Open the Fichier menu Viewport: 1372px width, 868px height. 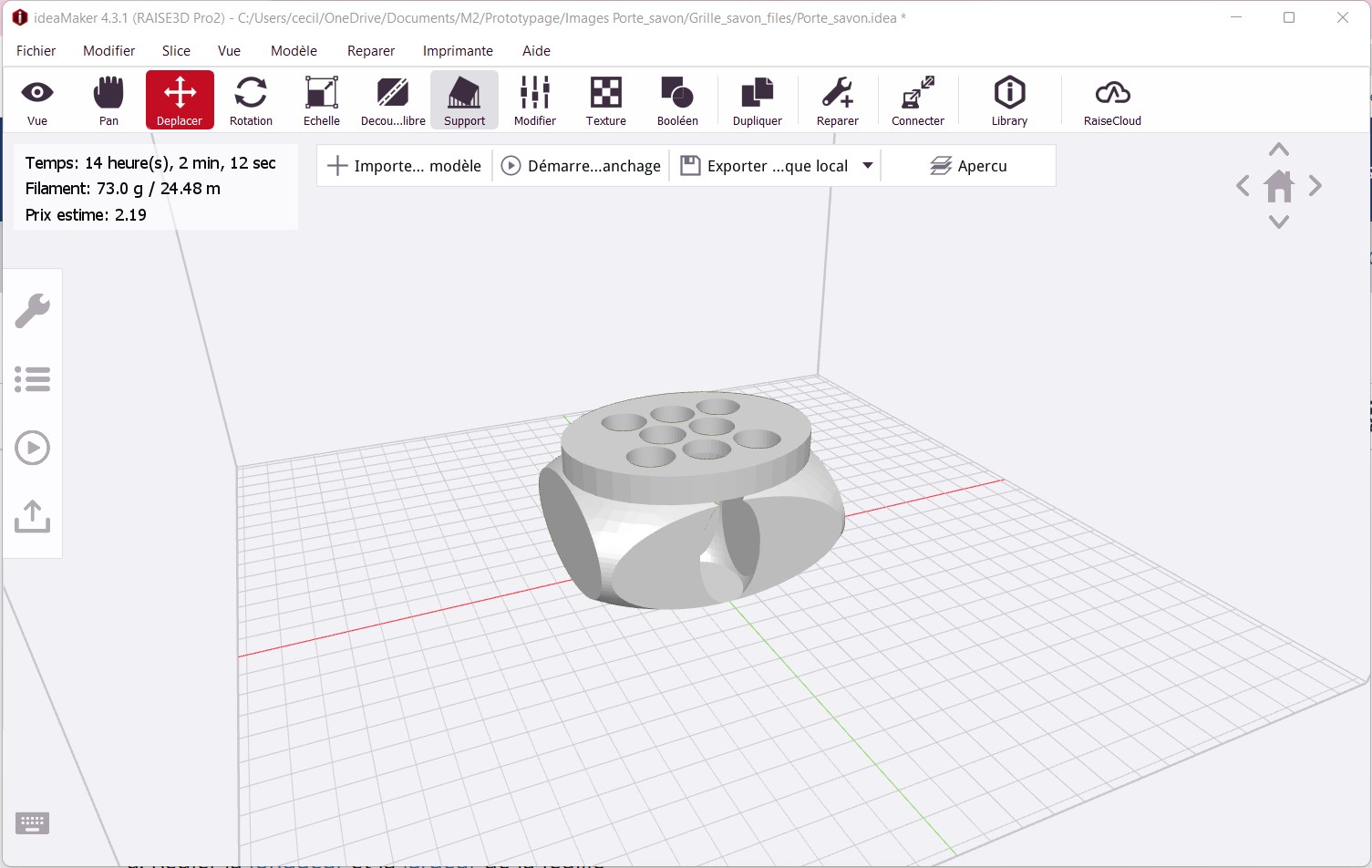pos(36,51)
